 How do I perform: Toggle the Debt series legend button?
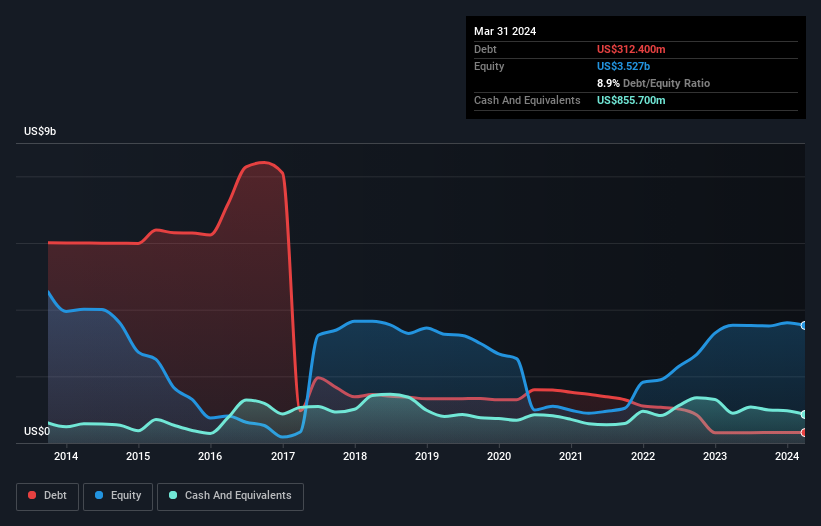point(48,496)
